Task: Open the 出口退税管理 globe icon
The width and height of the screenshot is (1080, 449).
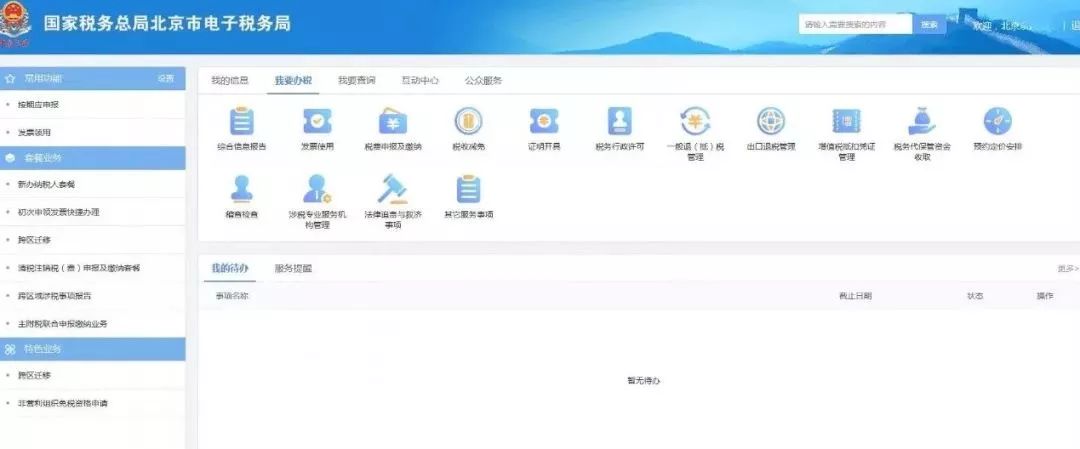Action: pos(771,121)
